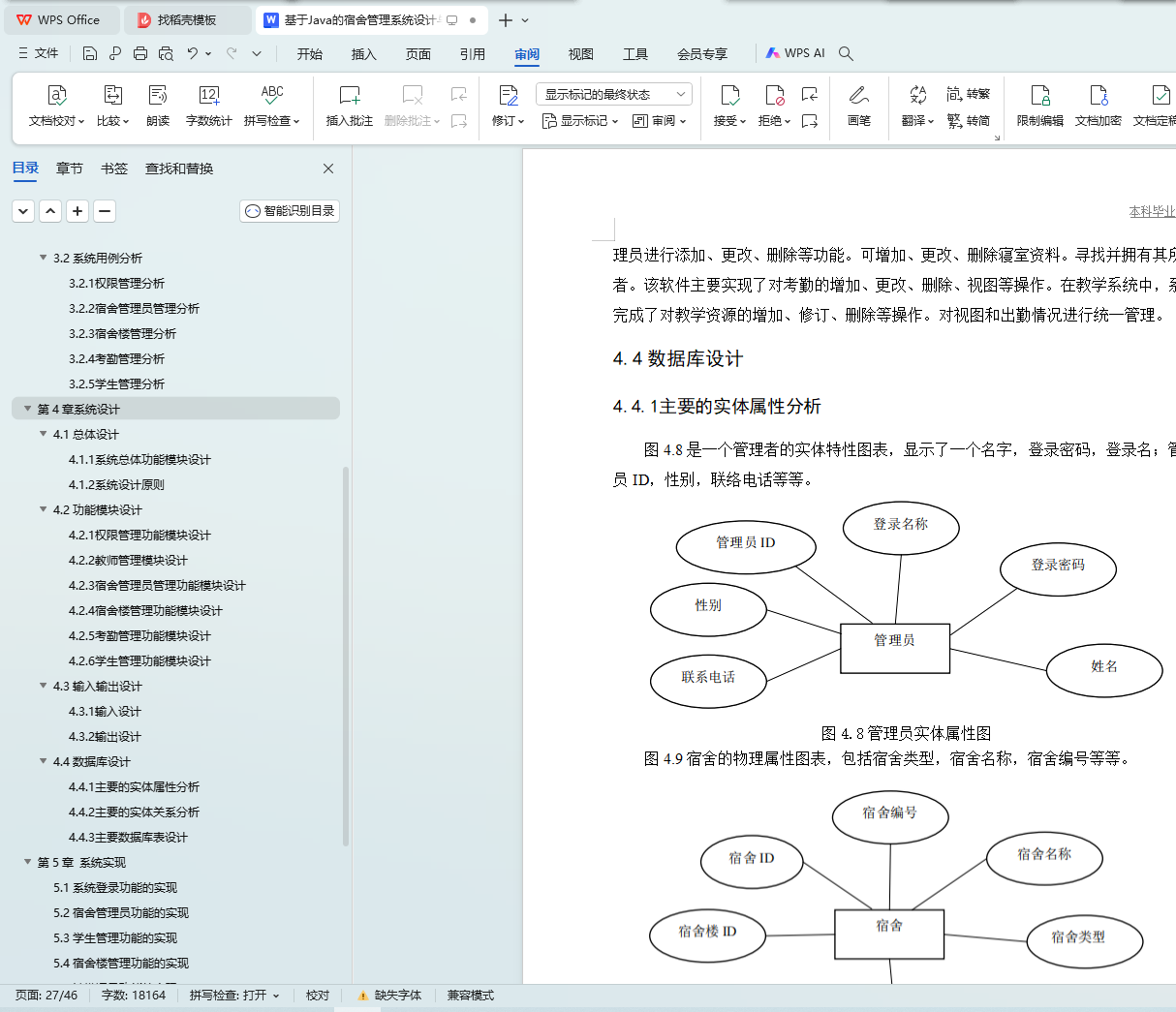
Task: Click the Save icon in quick access bar
Action: click(90, 53)
